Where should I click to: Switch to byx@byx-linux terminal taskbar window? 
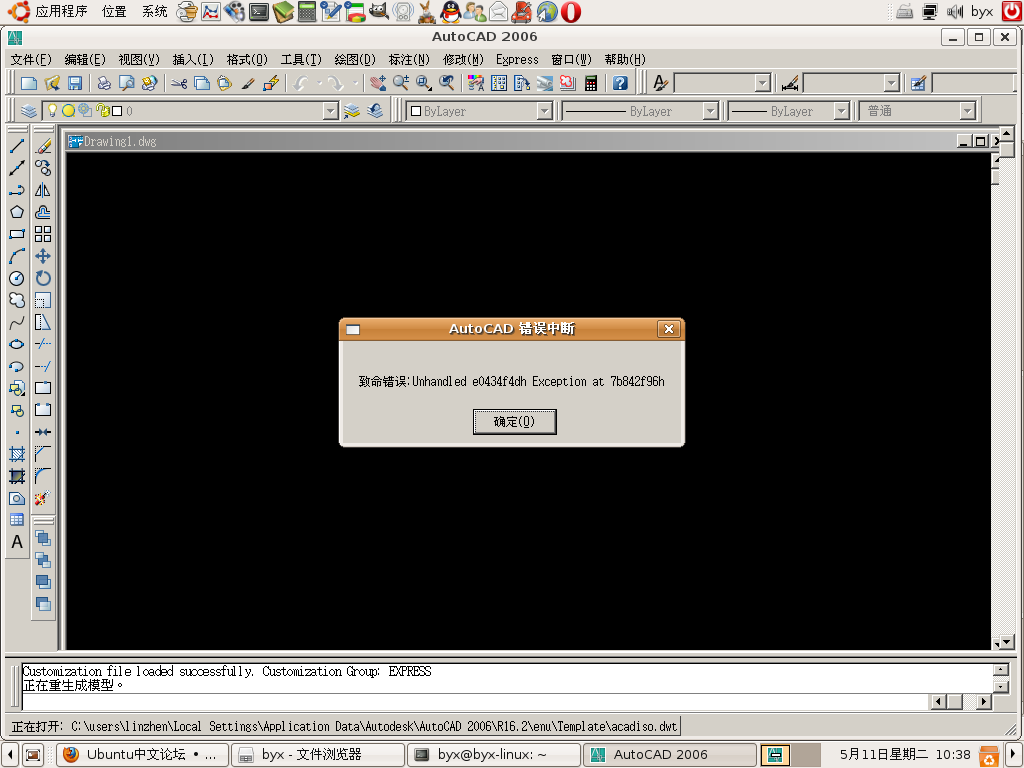tap(494, 755)
